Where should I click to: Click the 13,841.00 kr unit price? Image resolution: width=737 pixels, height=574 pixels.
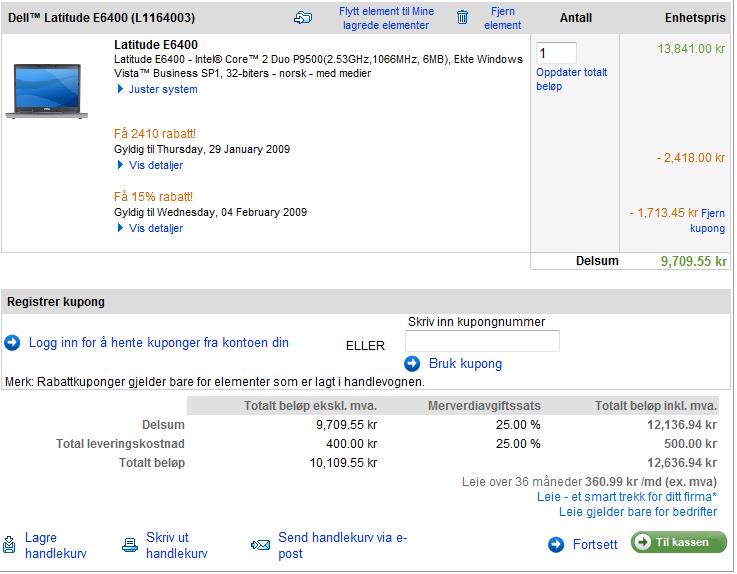[691, 49]
